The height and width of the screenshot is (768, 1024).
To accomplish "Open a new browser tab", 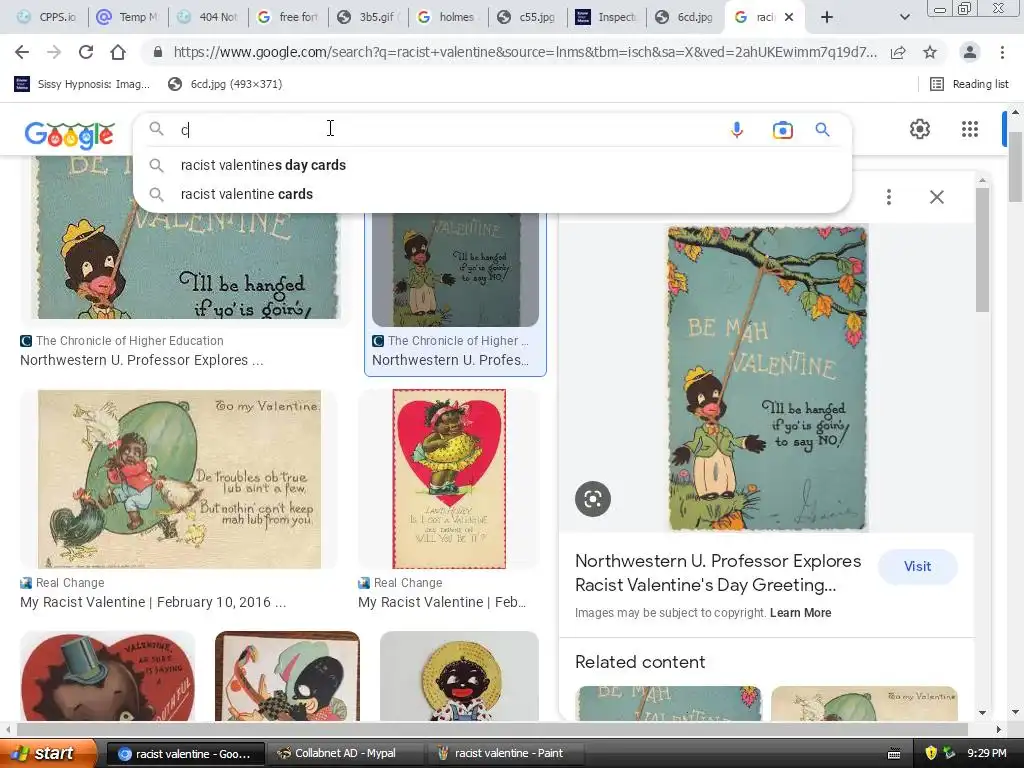I will (827, 17).
